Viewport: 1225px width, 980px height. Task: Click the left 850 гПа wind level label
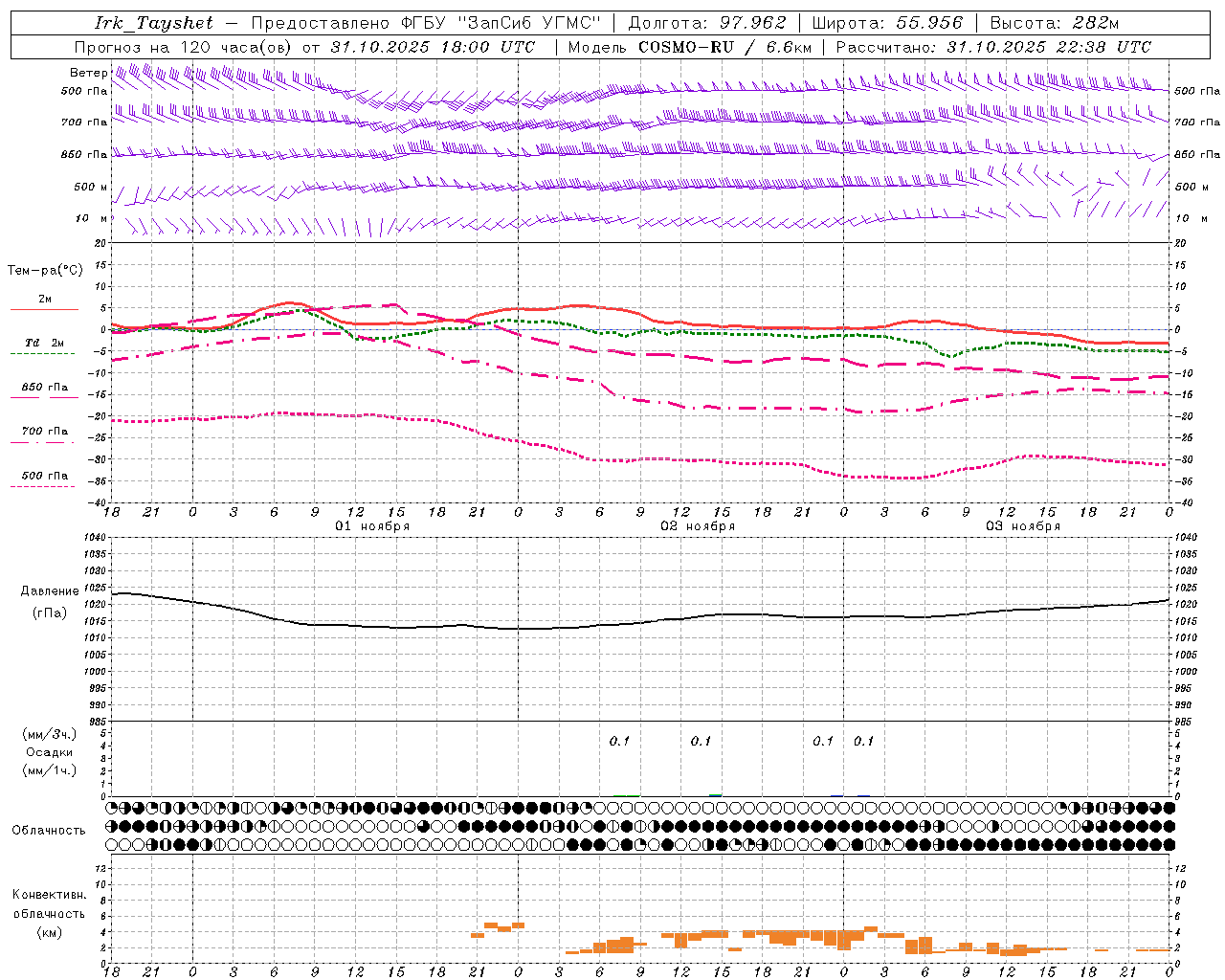pos(84,154)
